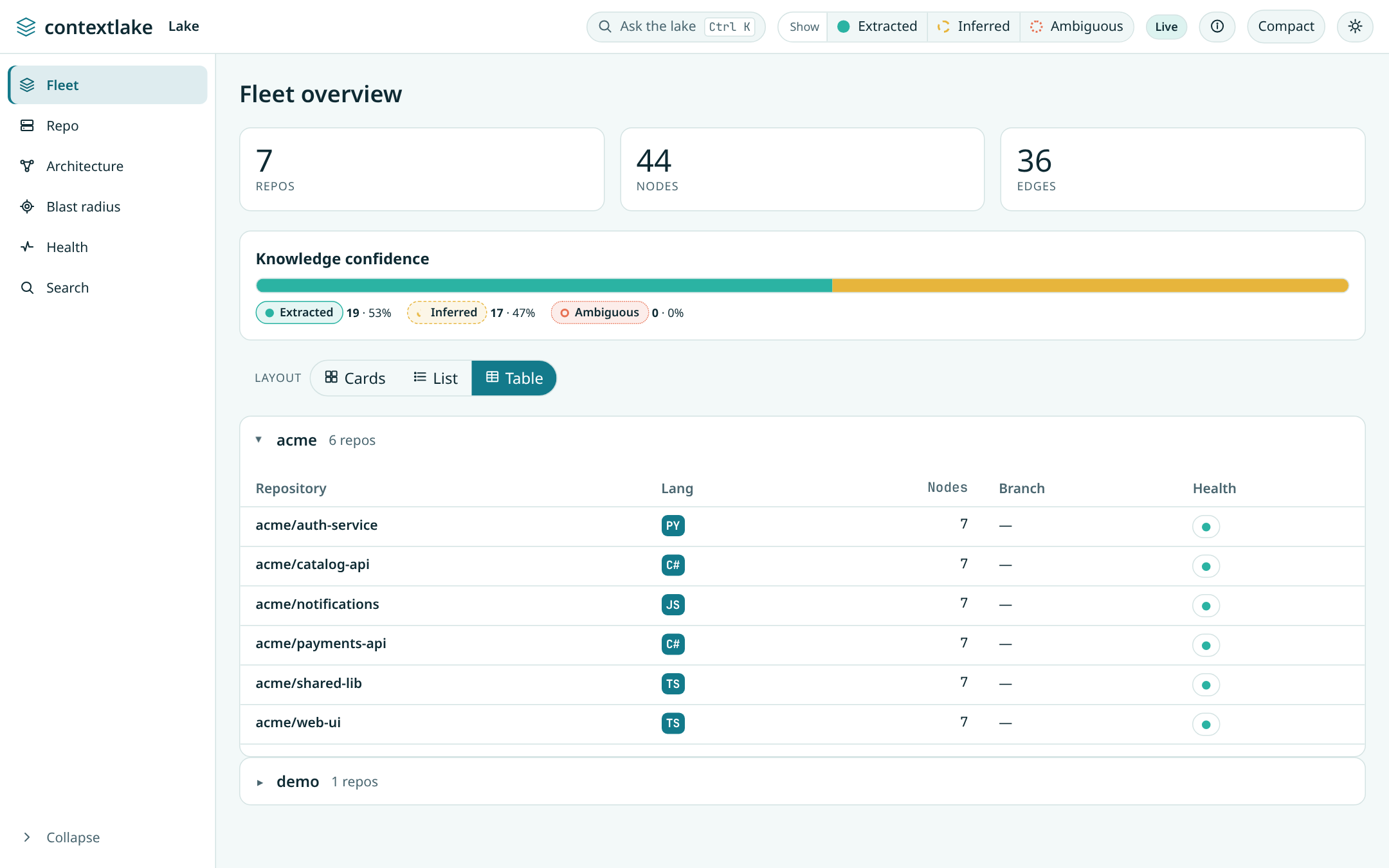Toggle the Live indicator

(1166, 26)
